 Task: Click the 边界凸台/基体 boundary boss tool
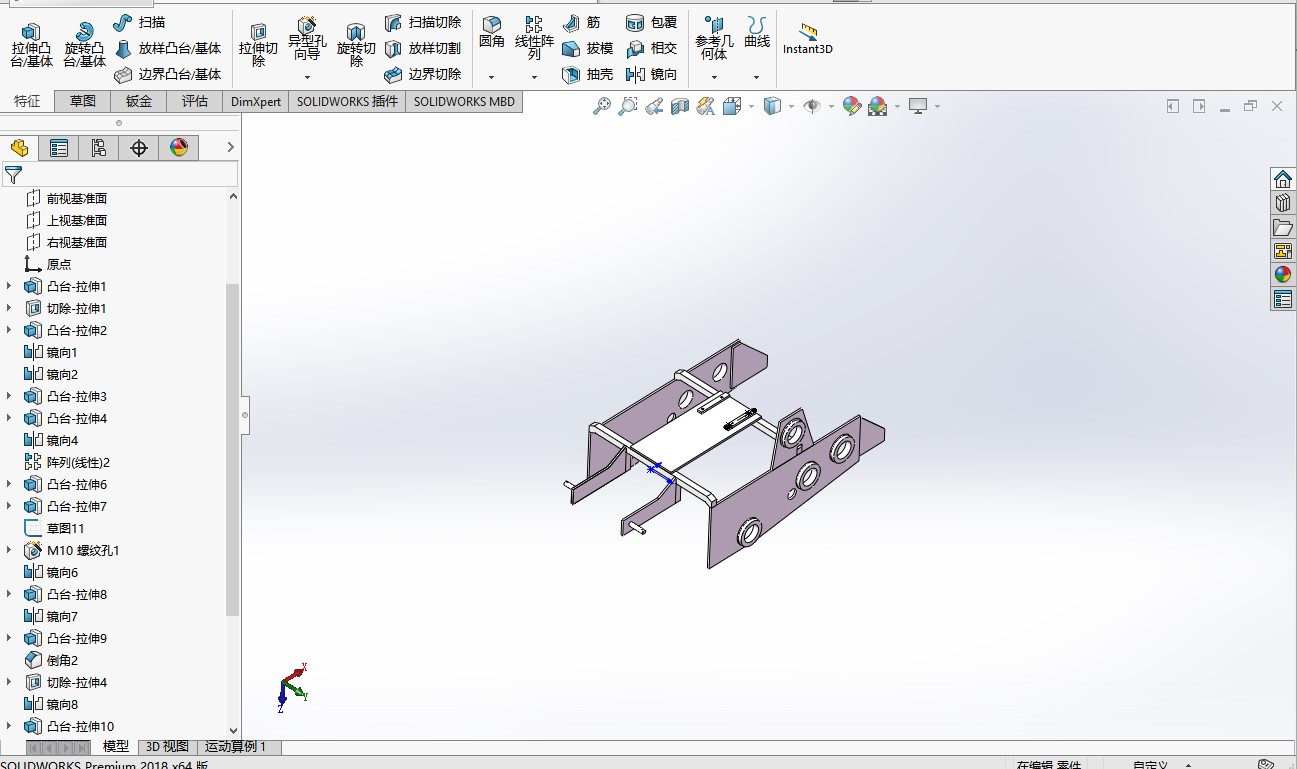point(167,74)
